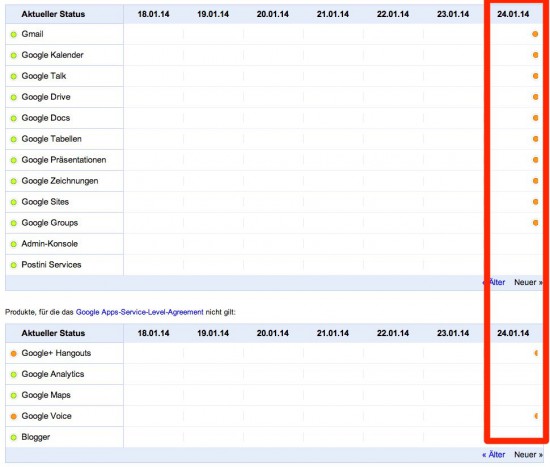Click green status dot next to Blogger

[x=14, y=438]
